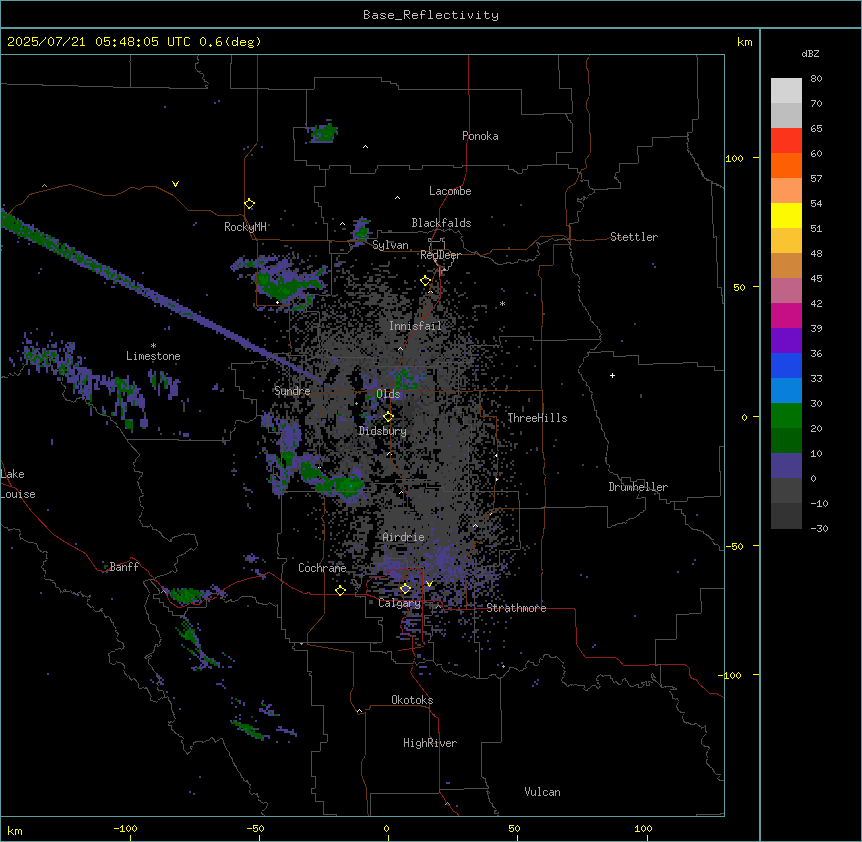Click the Stettler city label
The image size is (862, 842).
[x=634, y=237]
